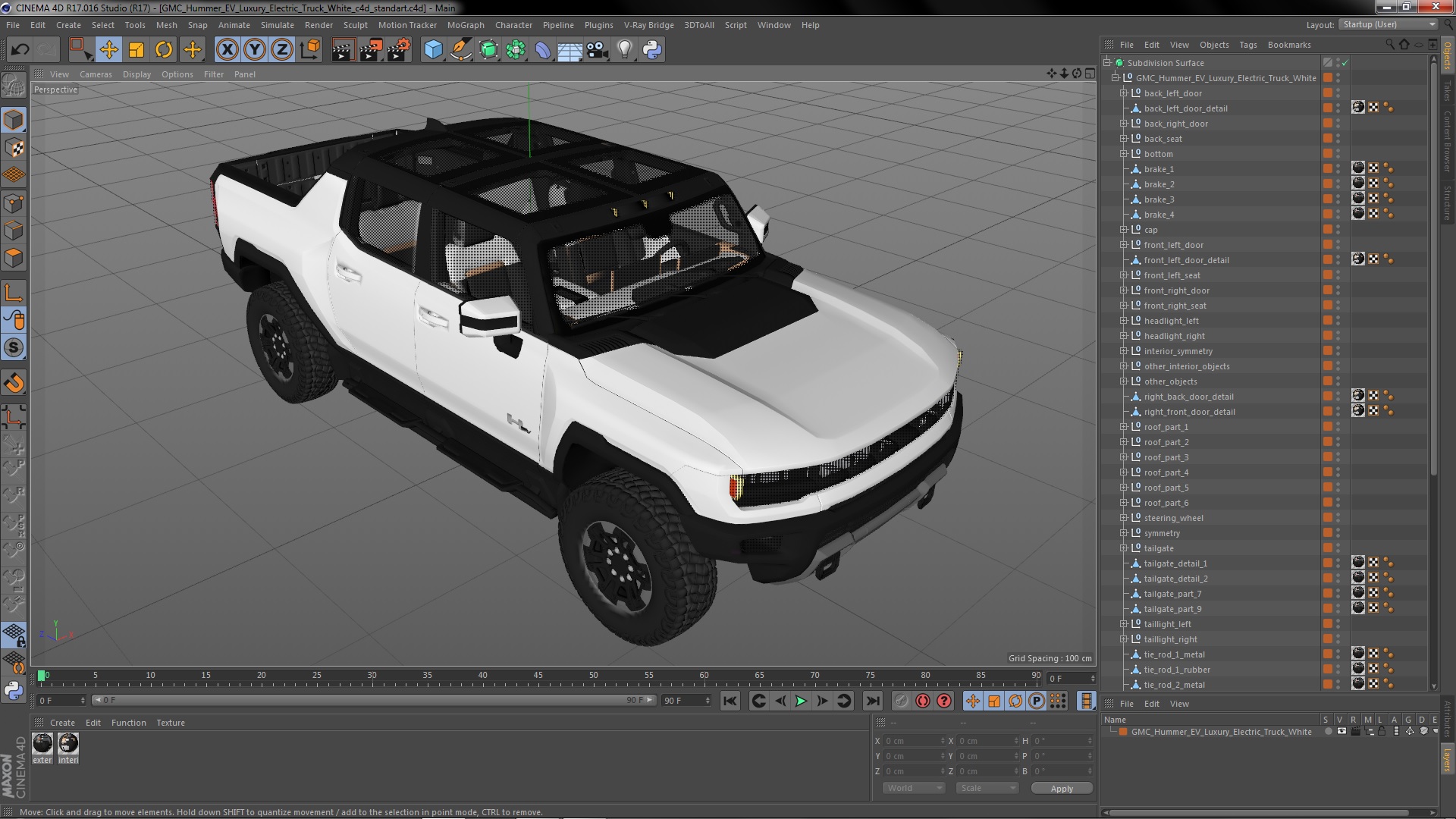This screenshot has width=1456, height=819.
Task: Open the material manager Texture menu
Action: coord(171,723)
